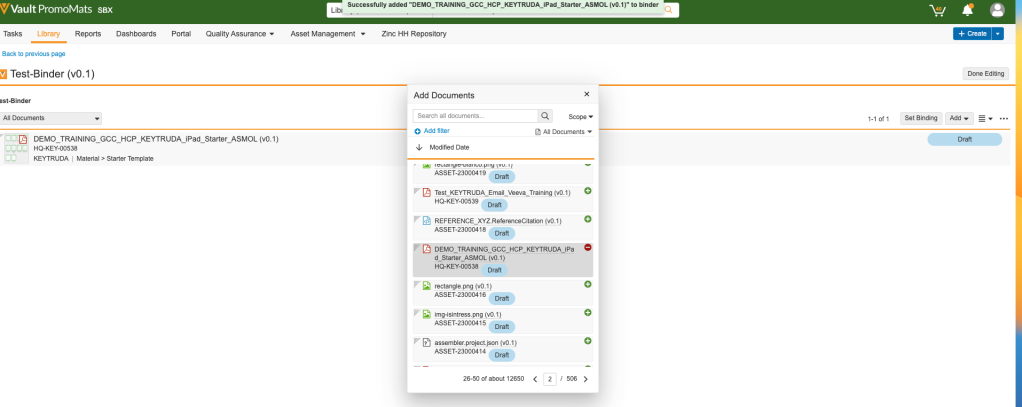Focus the Search all documents field
The image size is (1022, 407).
[475, 116]
